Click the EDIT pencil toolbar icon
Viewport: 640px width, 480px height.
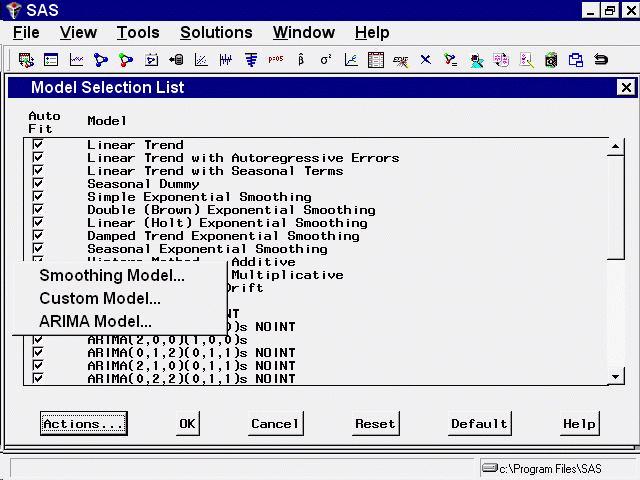pyautogui.click(x=401, y=61)
